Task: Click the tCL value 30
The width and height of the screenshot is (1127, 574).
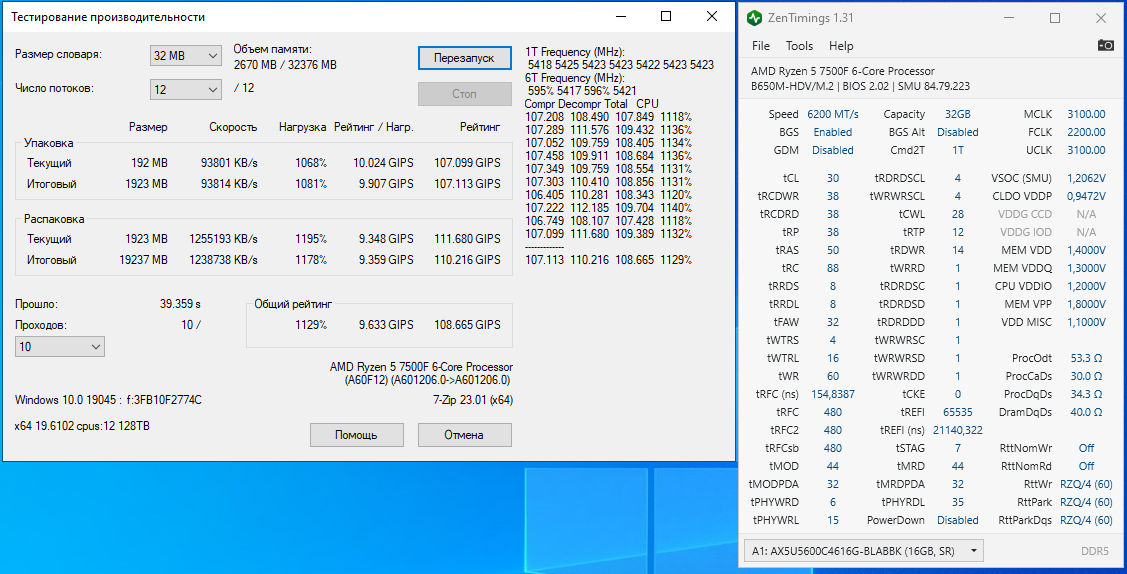Action: coord(833,178)
